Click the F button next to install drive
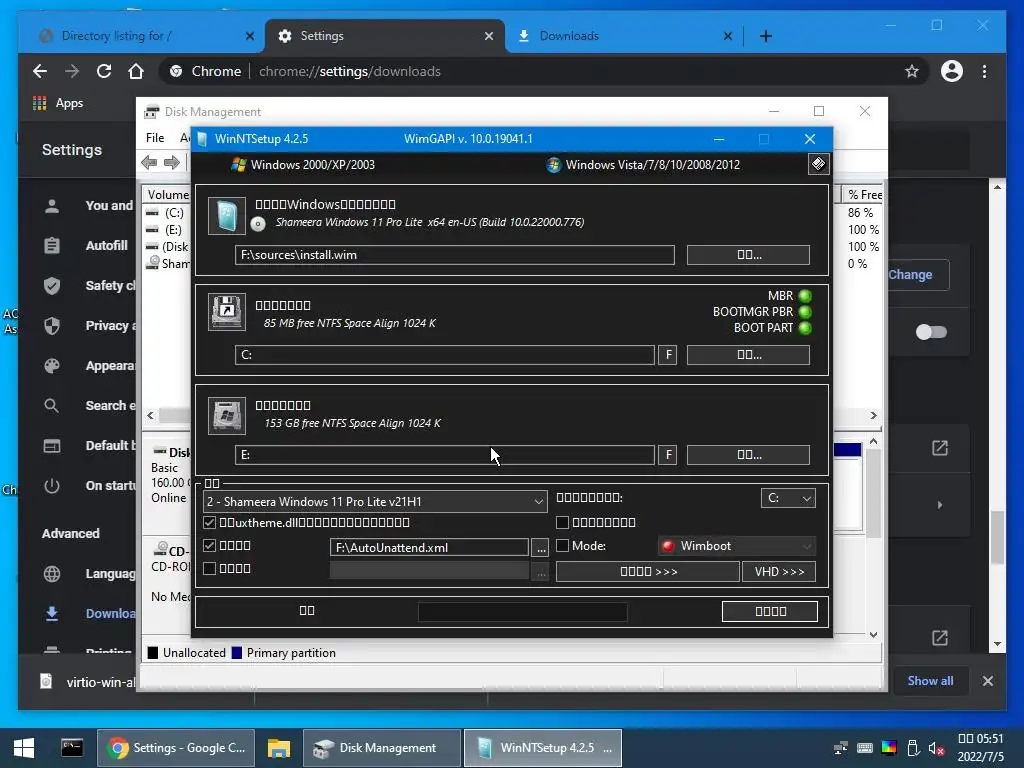The image size is (1024, 768). (667, 455)
